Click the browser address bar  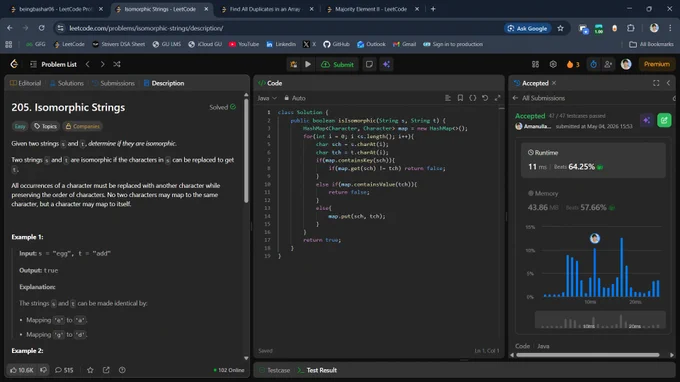click(278, 28)
